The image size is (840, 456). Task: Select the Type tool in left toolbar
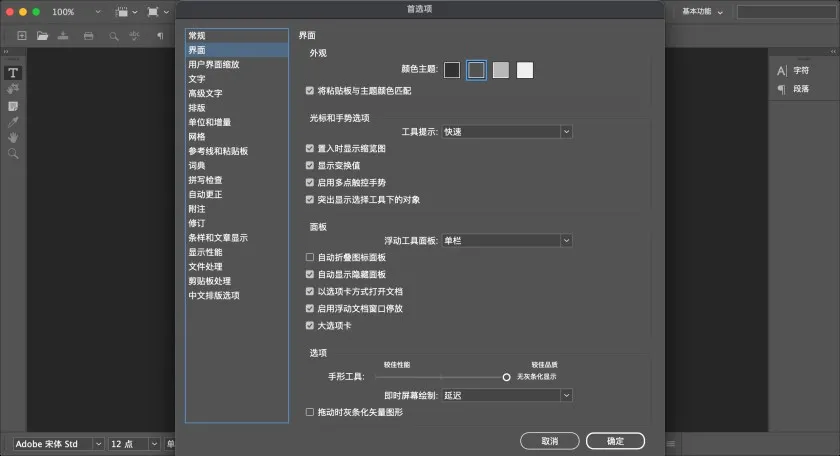pos(13,73)
